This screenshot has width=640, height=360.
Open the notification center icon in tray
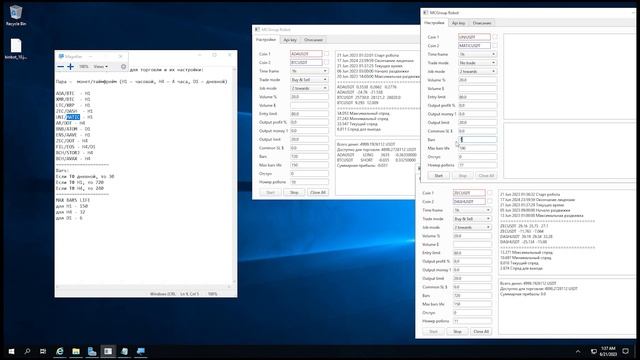[626, 351]
